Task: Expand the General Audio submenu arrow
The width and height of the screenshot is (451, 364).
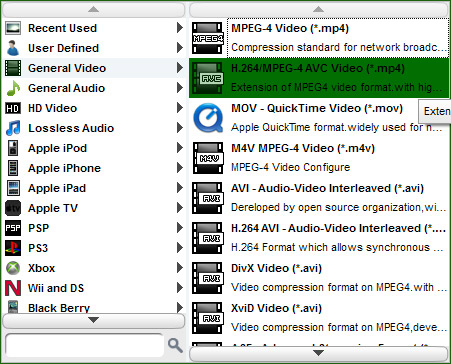Action: click(180, 88)
